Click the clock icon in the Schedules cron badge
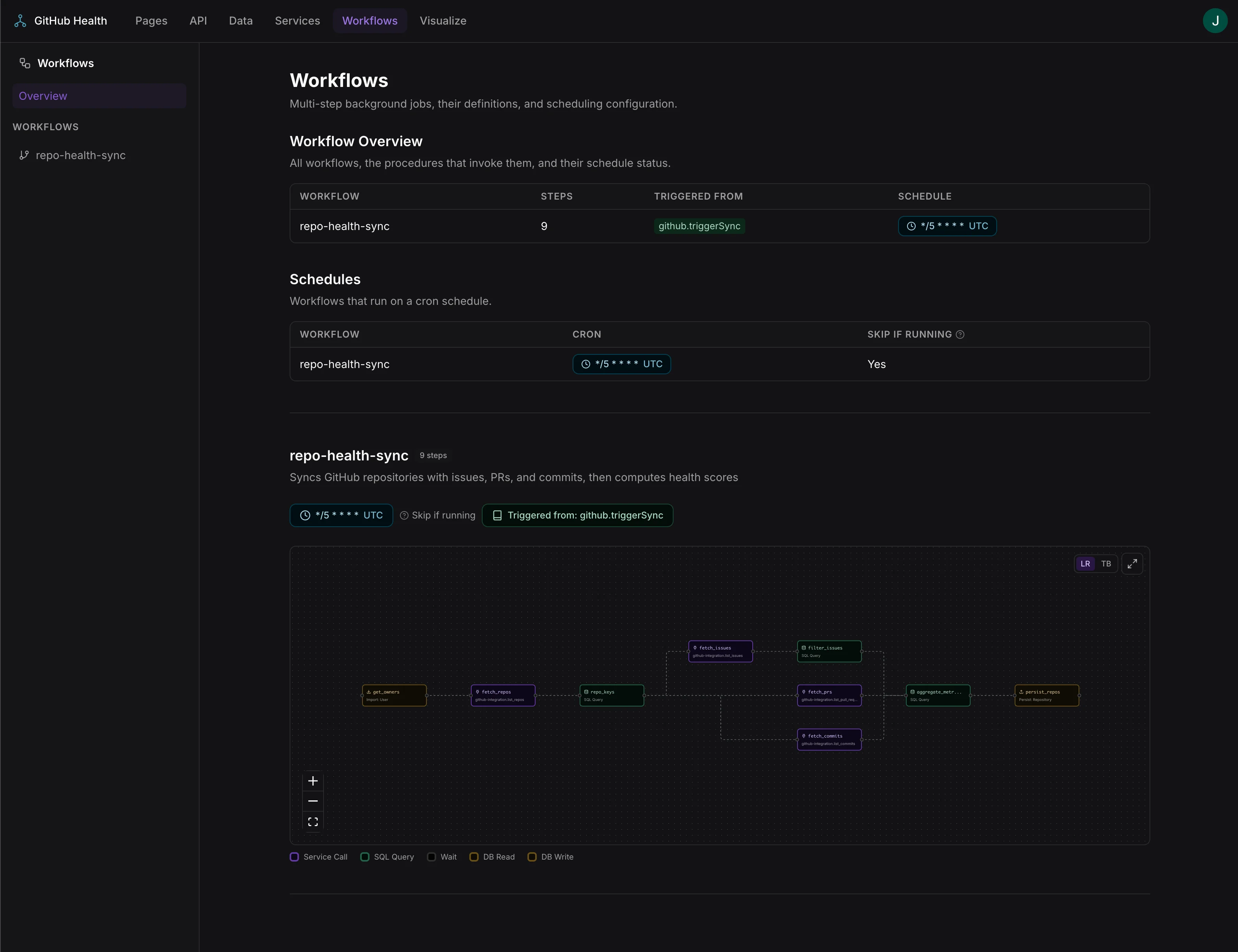The image size is (1238, 952). pos(586,365)
